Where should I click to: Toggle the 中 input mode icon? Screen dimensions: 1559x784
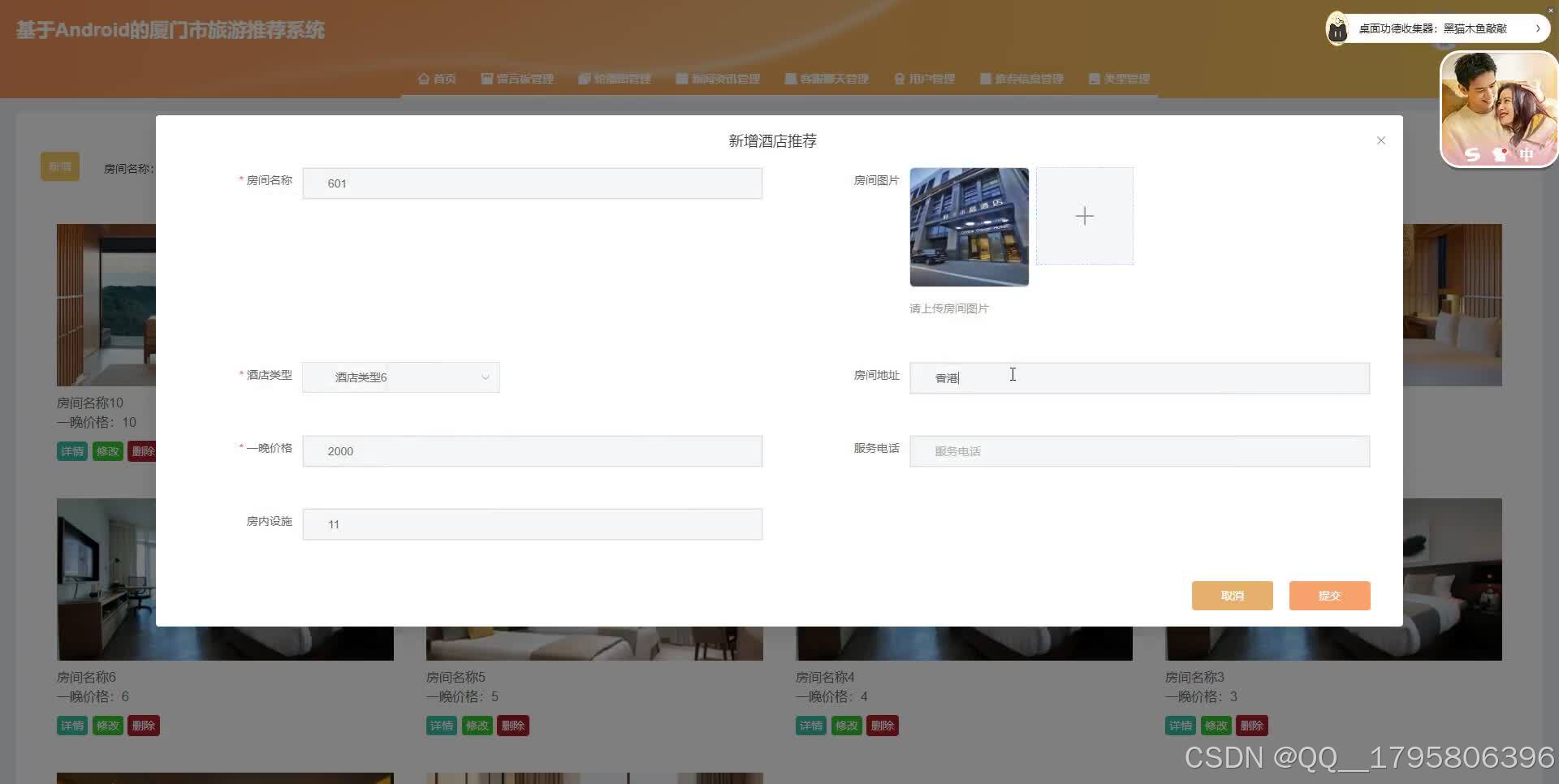click(x=1527, y=153)
